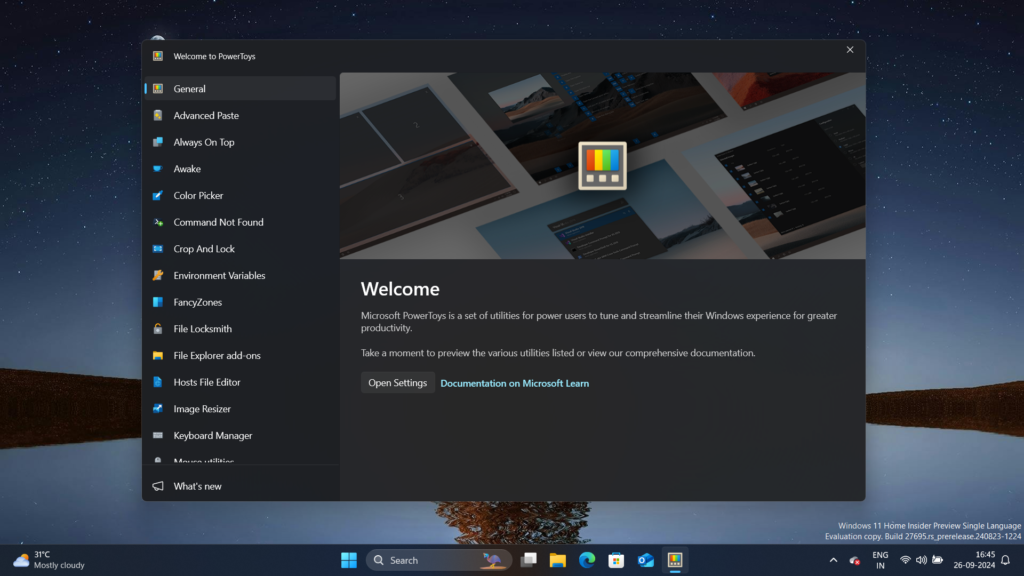This screenshot has height=576, width=1024.
Task: Click the What's new megaphone icon
Action: 158,486
